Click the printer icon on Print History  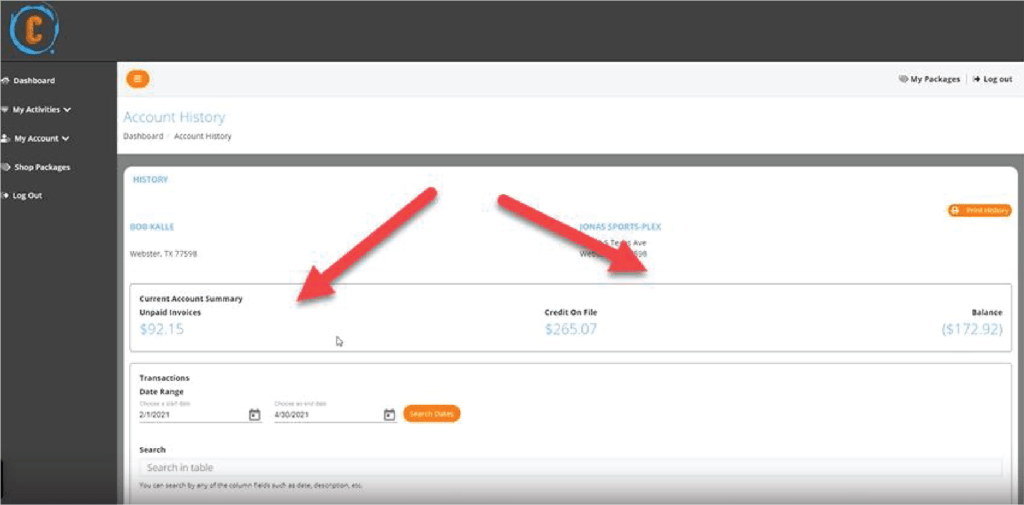tap(956, 210)
